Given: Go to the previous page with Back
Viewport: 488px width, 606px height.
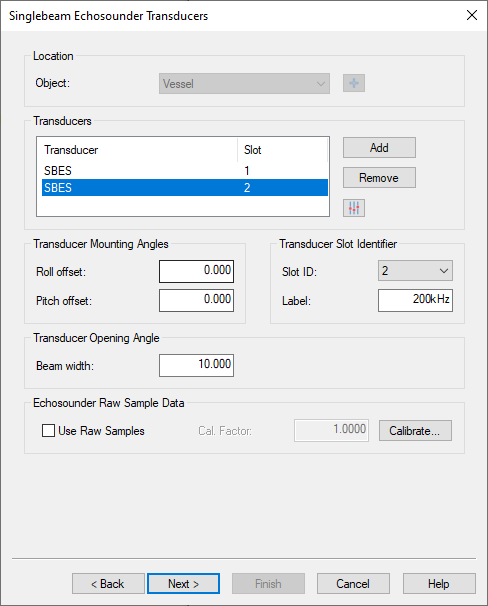Looking at the screenshot, I should coord(108,584).
